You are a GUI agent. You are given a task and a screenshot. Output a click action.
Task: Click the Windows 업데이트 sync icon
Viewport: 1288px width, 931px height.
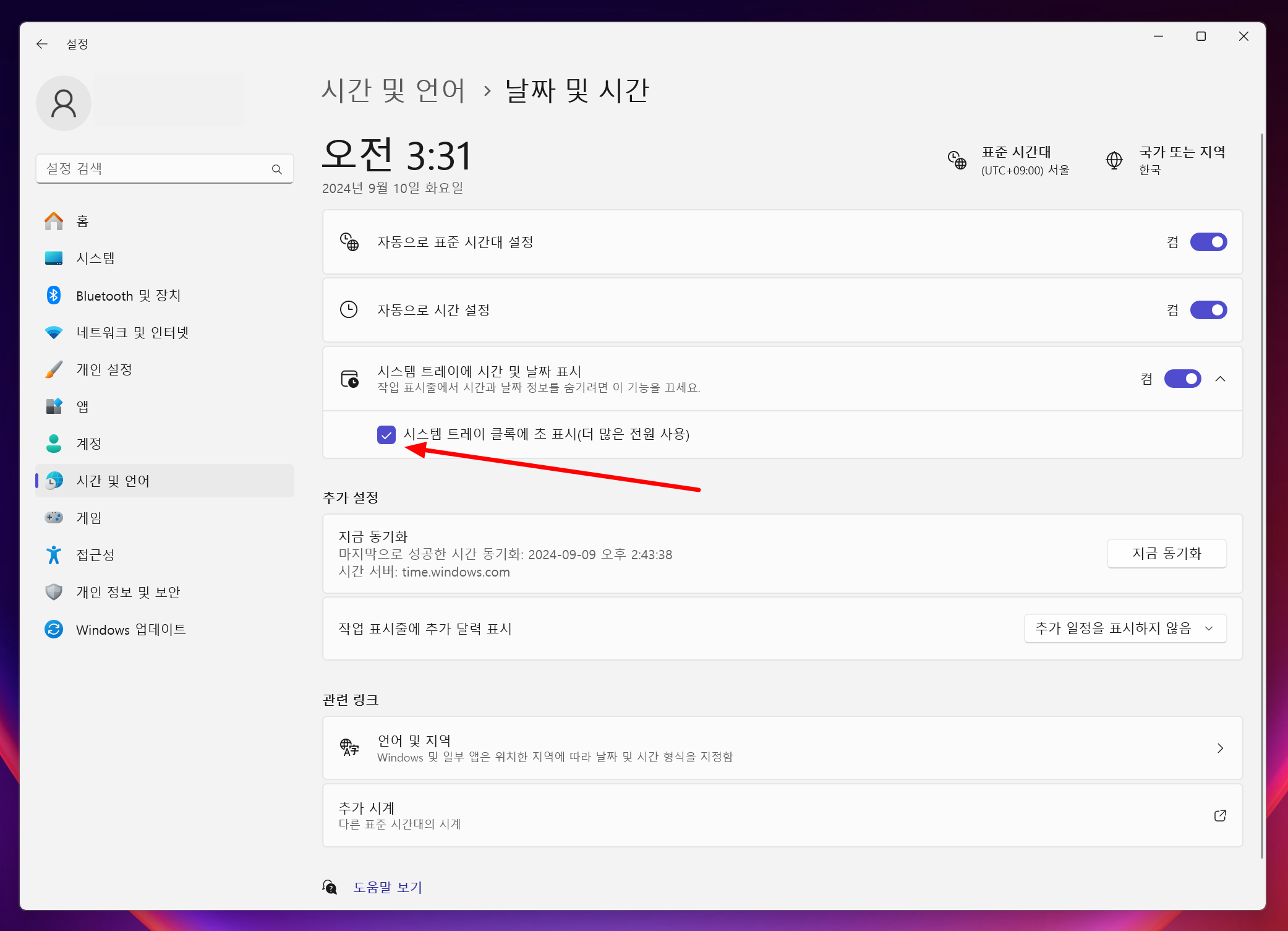(54, 629)
